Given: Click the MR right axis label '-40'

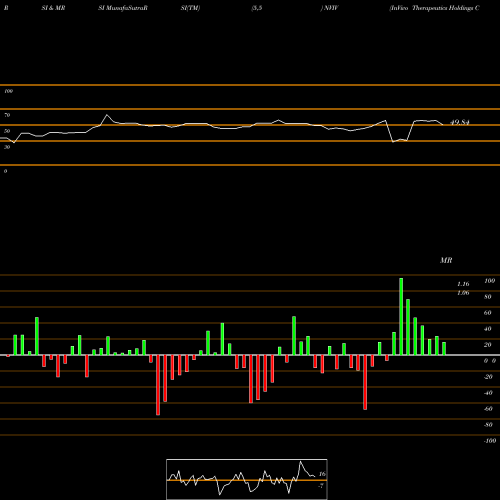Looking at the screenshot, I should click(x=488, y=393).
